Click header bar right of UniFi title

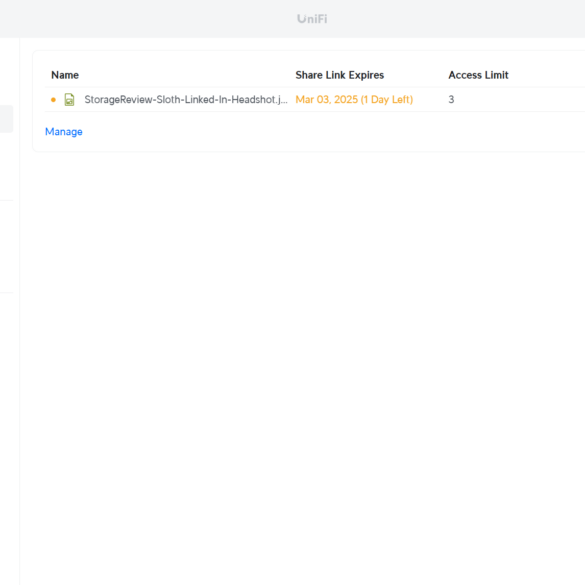tap(455, 19)
